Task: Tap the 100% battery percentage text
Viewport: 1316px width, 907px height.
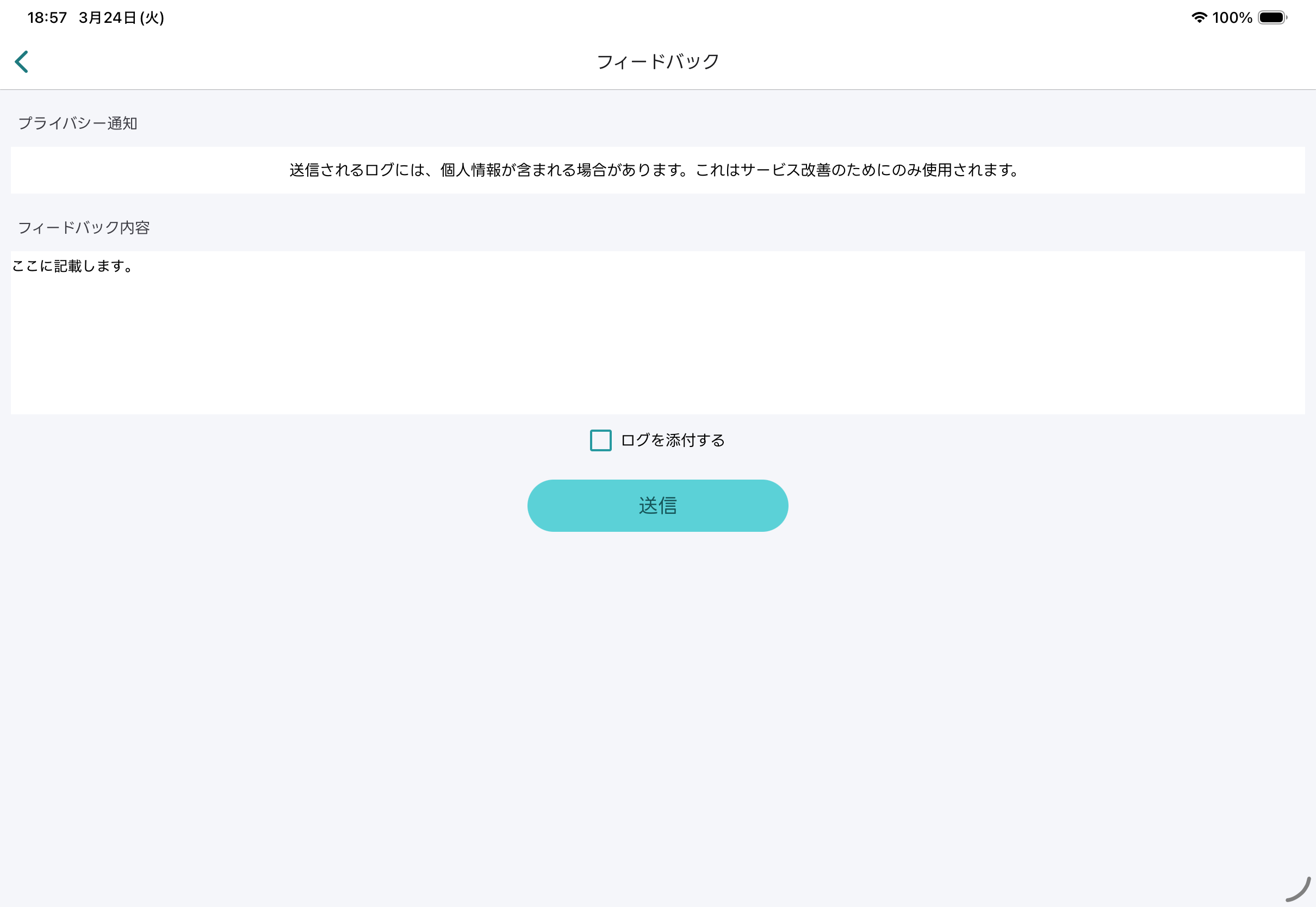Action: (1232, 17)
